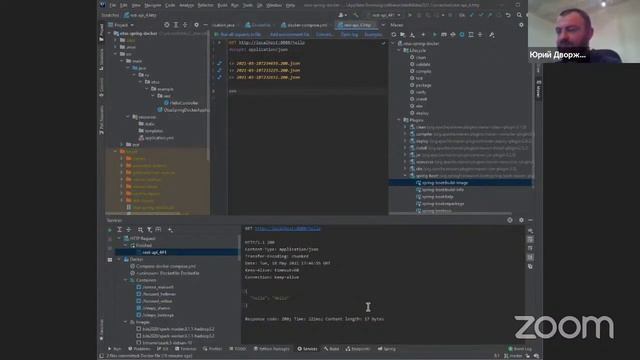Hide the Project tool window
The image size is (640, 360).
click(x=205, y=25)
